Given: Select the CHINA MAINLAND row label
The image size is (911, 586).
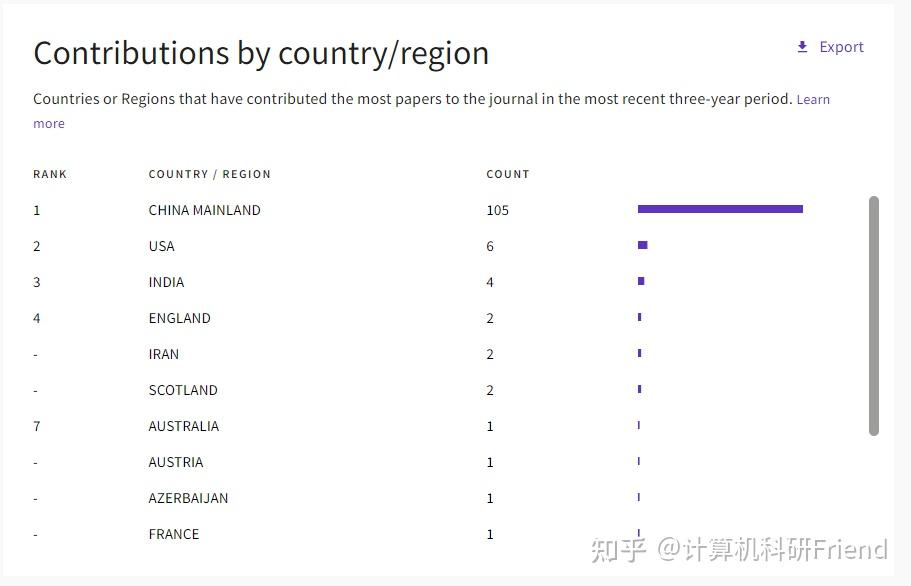Looking at the screenshot, I should tap(204, 210).
